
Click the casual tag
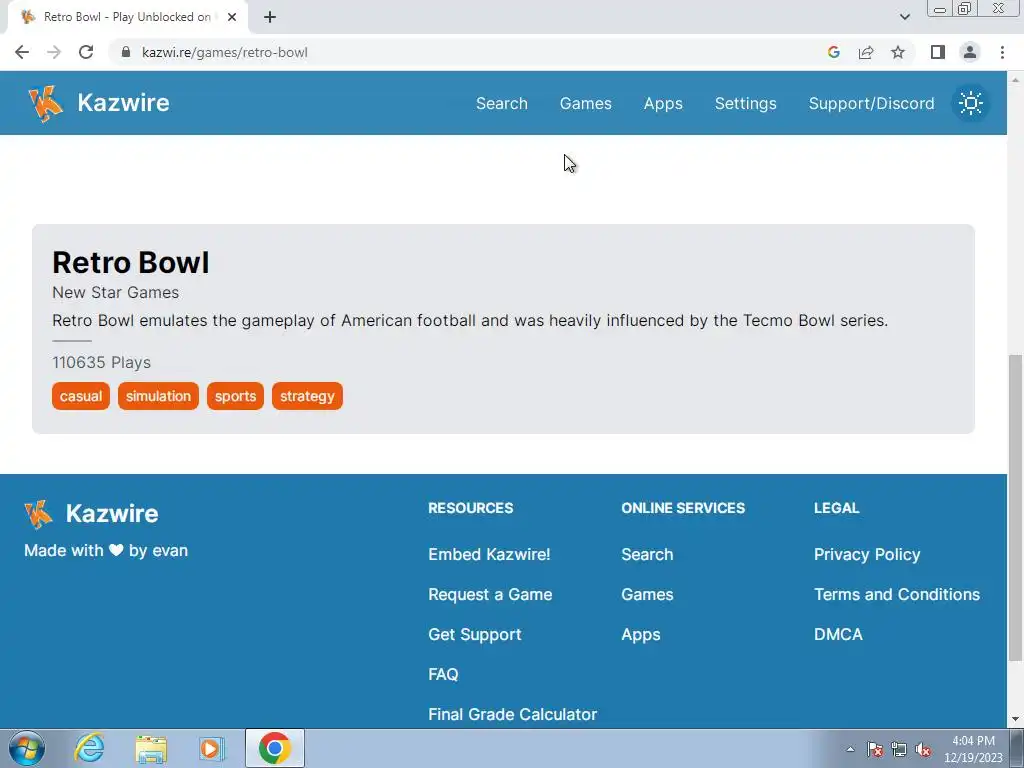coord(81,396)
